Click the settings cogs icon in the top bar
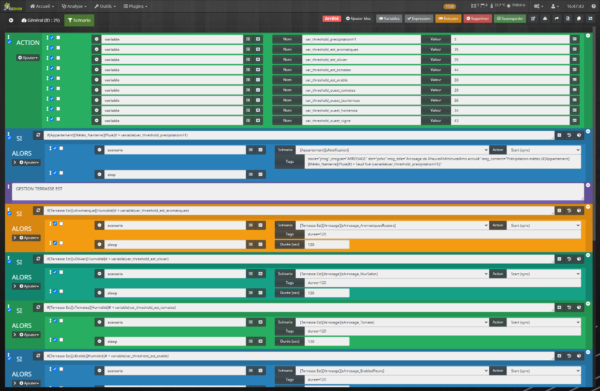The image size is (600, 391). click(538, 6)
